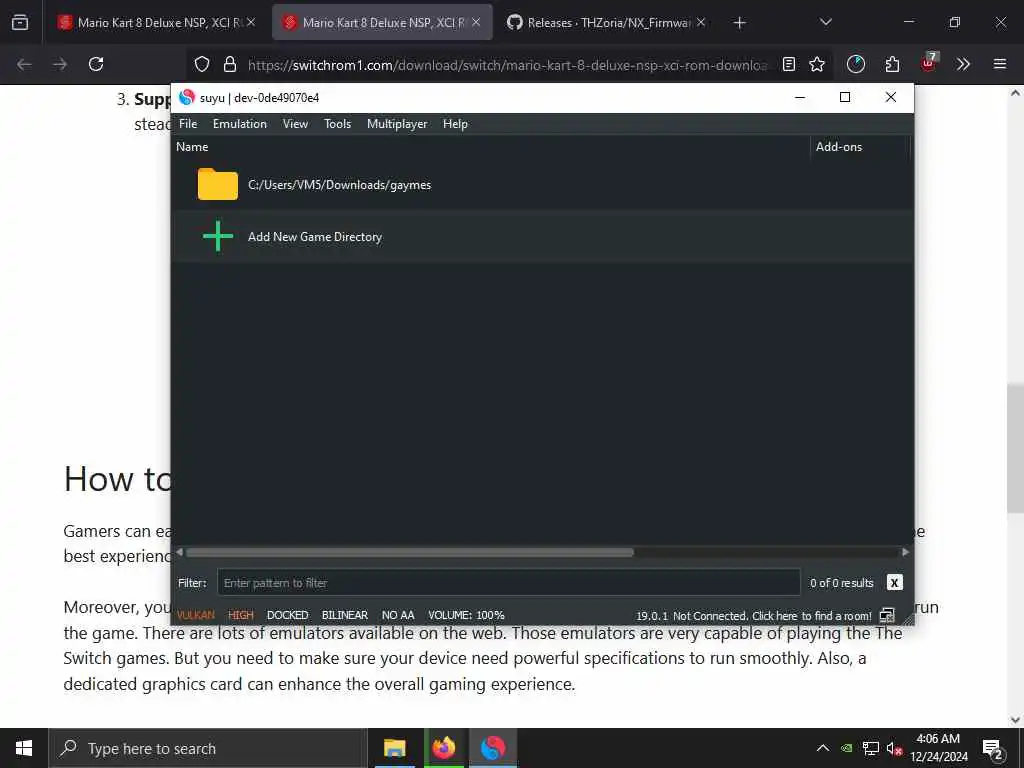Open the Firefox hamburger application menu
1024x768 pixels.
1000,64
